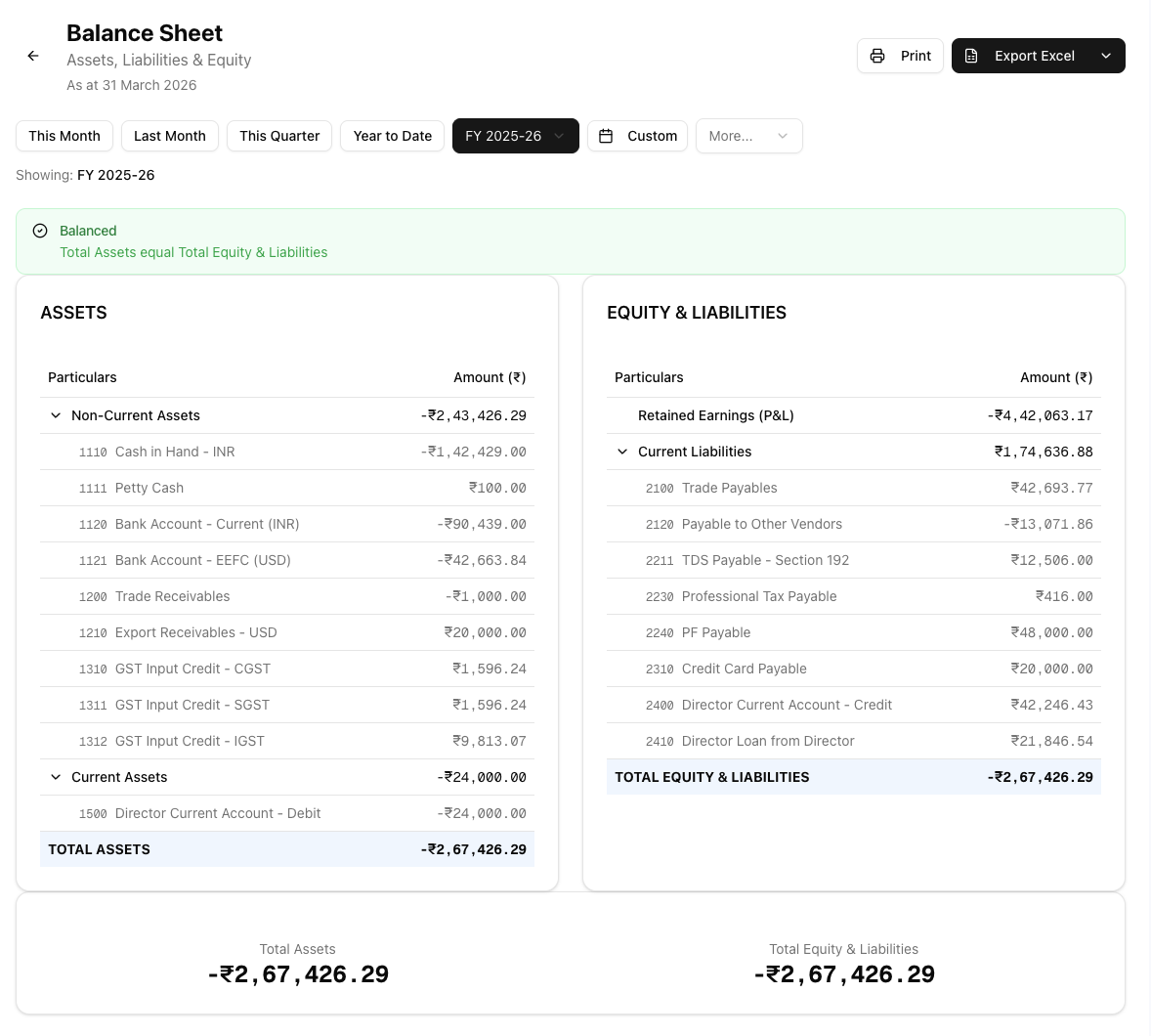1151x1036 pixels.
Task: Choose the Year to Date filter
Action: 392,136
